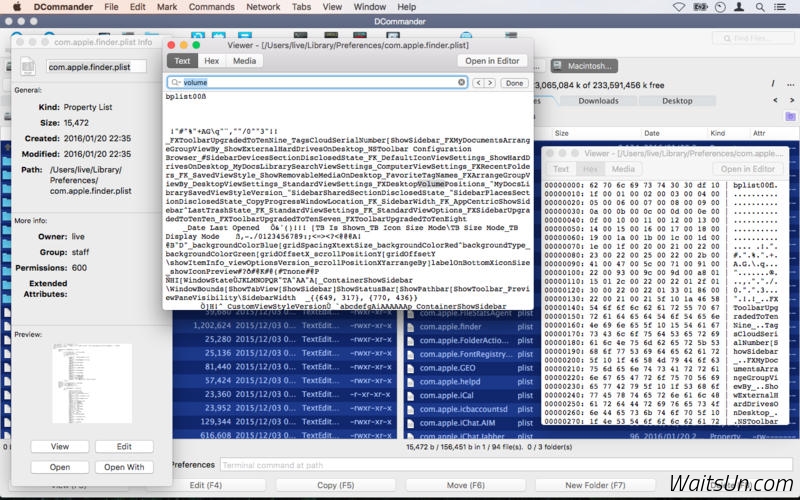Click the Spotlight search icon in menu bar

(760, 7)
